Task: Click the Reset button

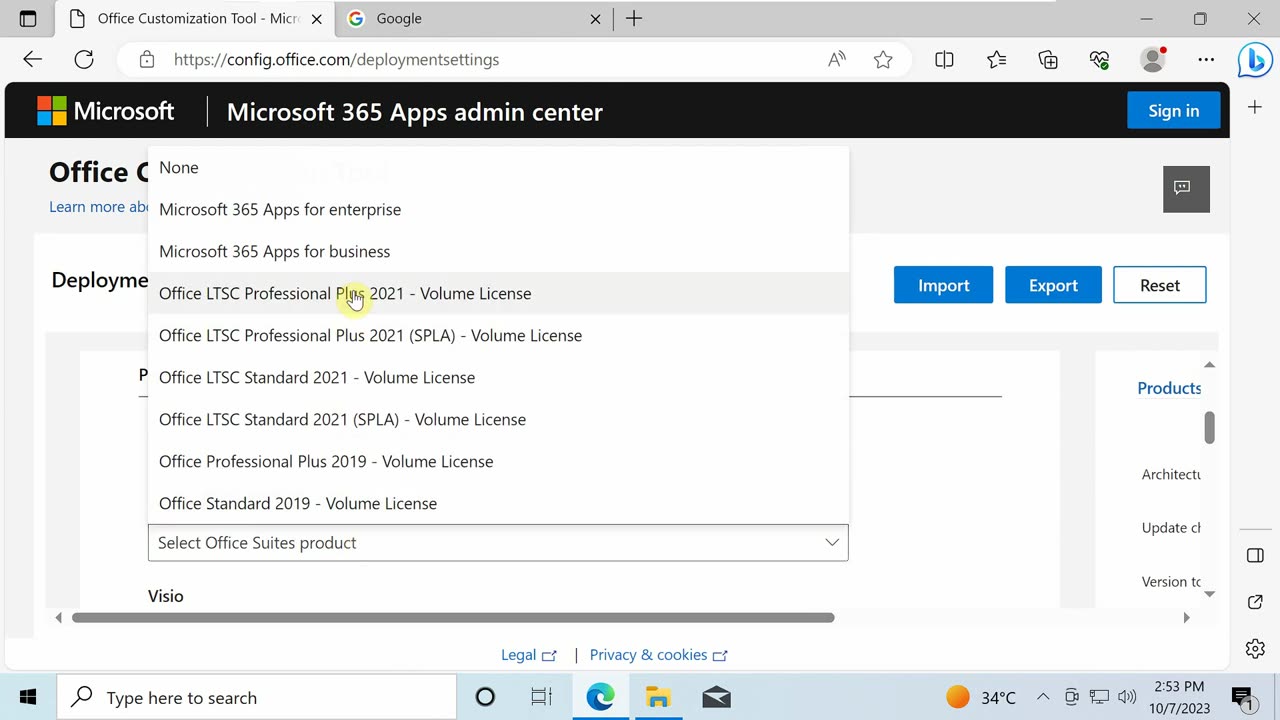Action: tap(1160, 285)
